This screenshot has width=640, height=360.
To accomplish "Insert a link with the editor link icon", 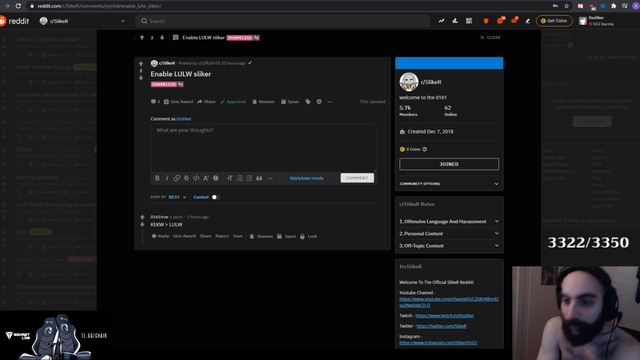I will pos(177,178).
